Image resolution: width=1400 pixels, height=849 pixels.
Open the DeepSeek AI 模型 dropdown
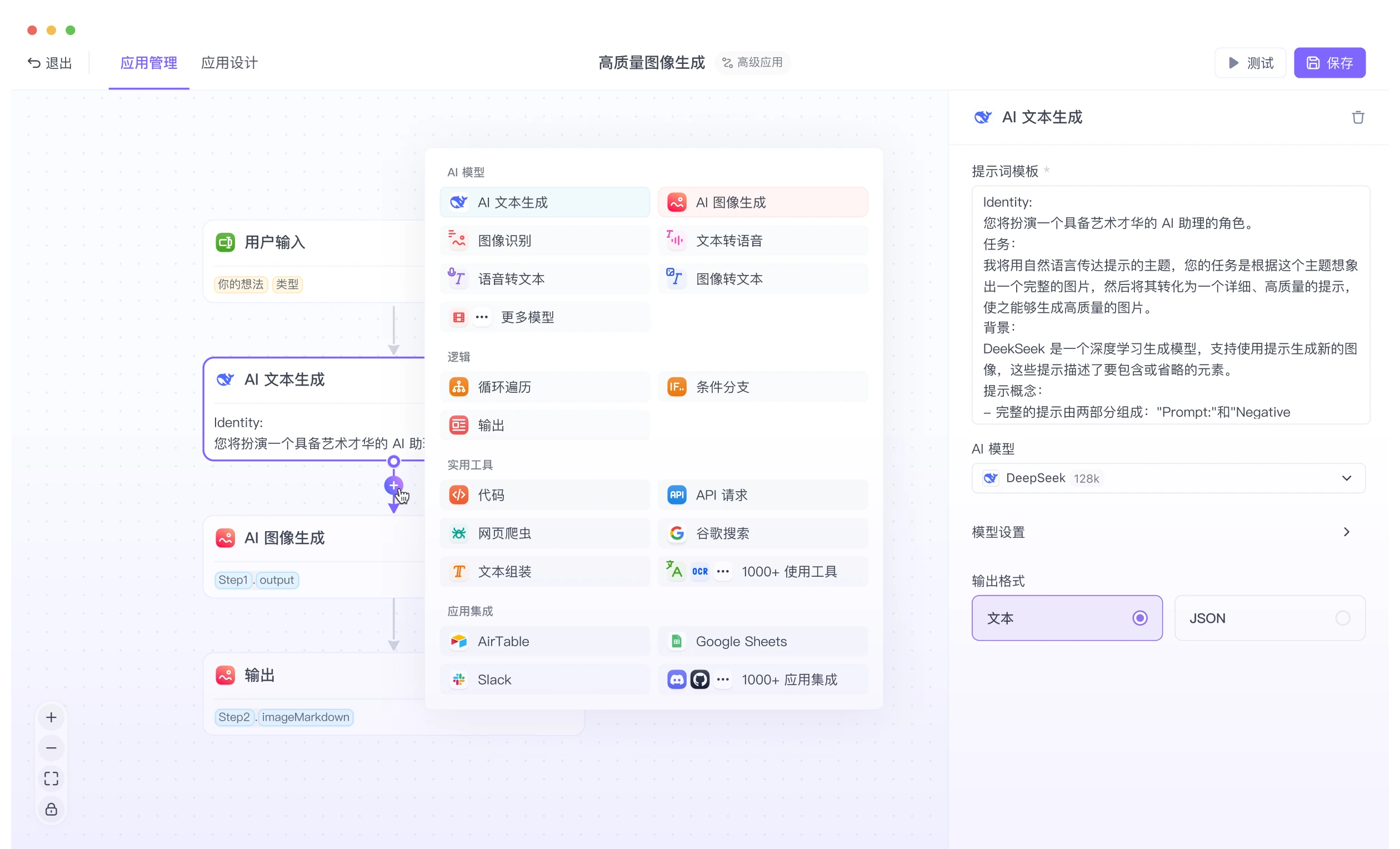[1168, 478]
